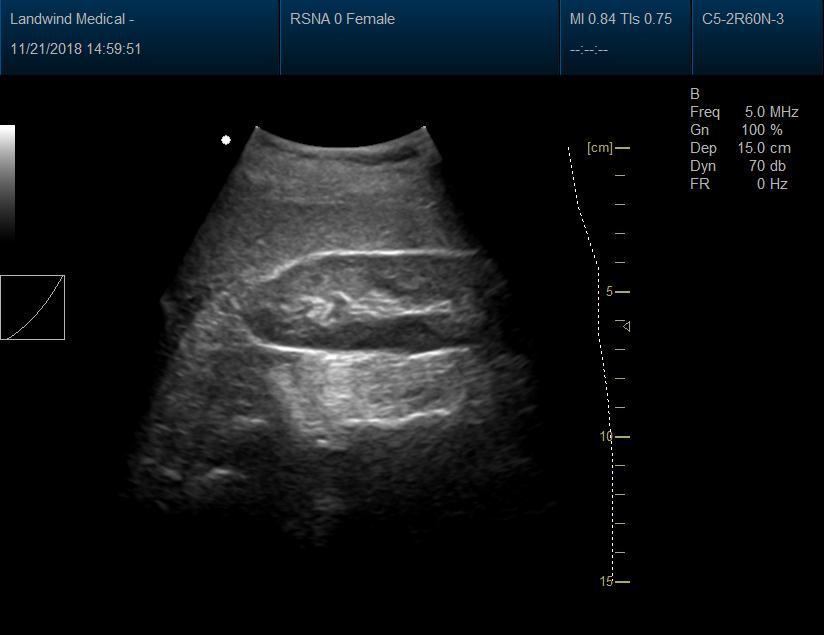Click the 'B' mode label
Image resolution: width=824 pixels, height=635 pixels.
695,94
